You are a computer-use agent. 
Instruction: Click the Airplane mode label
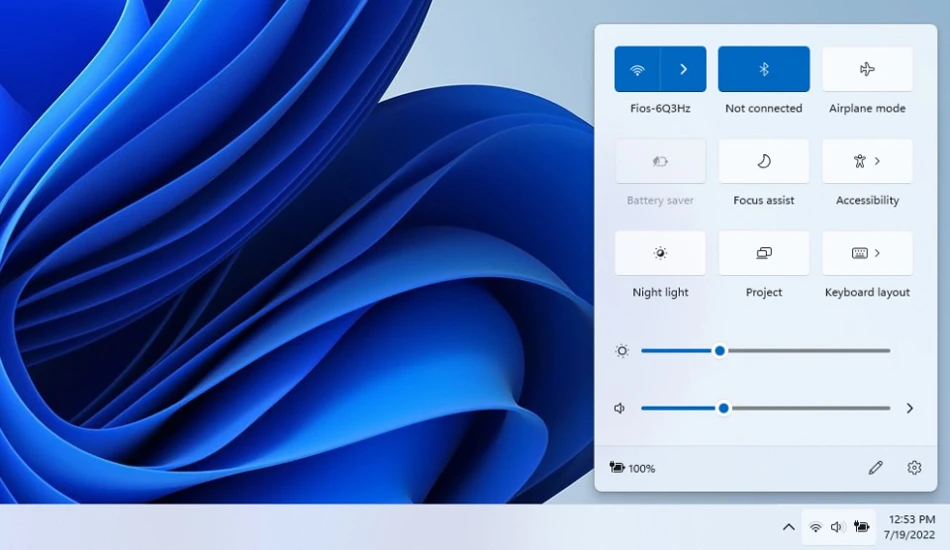tap(867, 108)
